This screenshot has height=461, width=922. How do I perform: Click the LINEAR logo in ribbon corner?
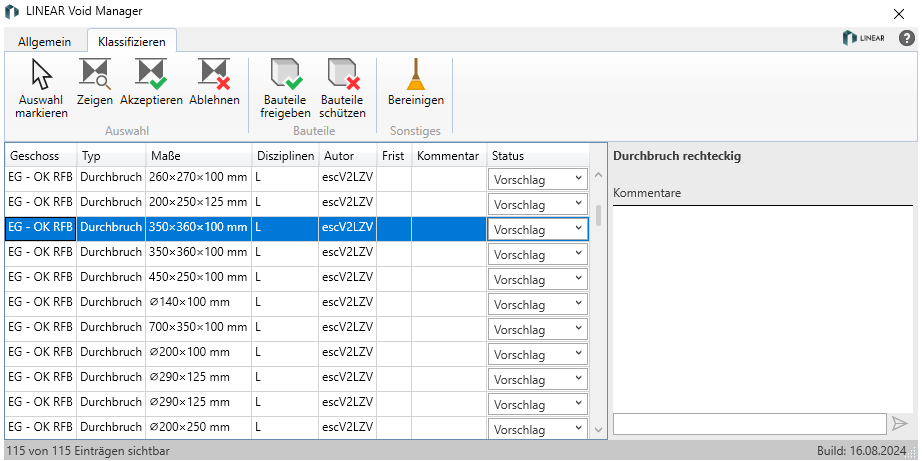pyautogui.click(x=863, y=38)
